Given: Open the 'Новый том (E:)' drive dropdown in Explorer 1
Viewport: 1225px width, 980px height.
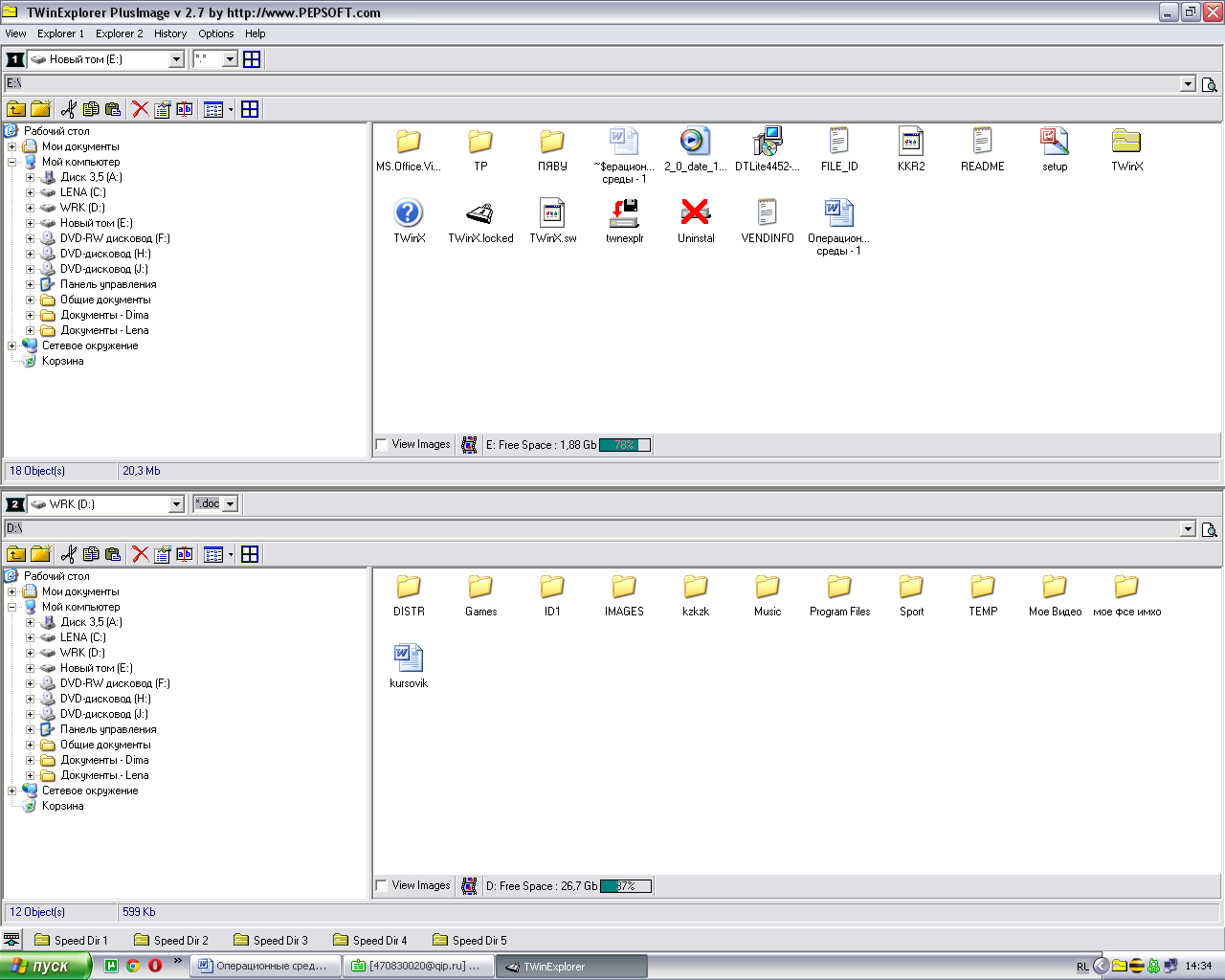Looking at the screenshot, I should click(x=176, y=59).
